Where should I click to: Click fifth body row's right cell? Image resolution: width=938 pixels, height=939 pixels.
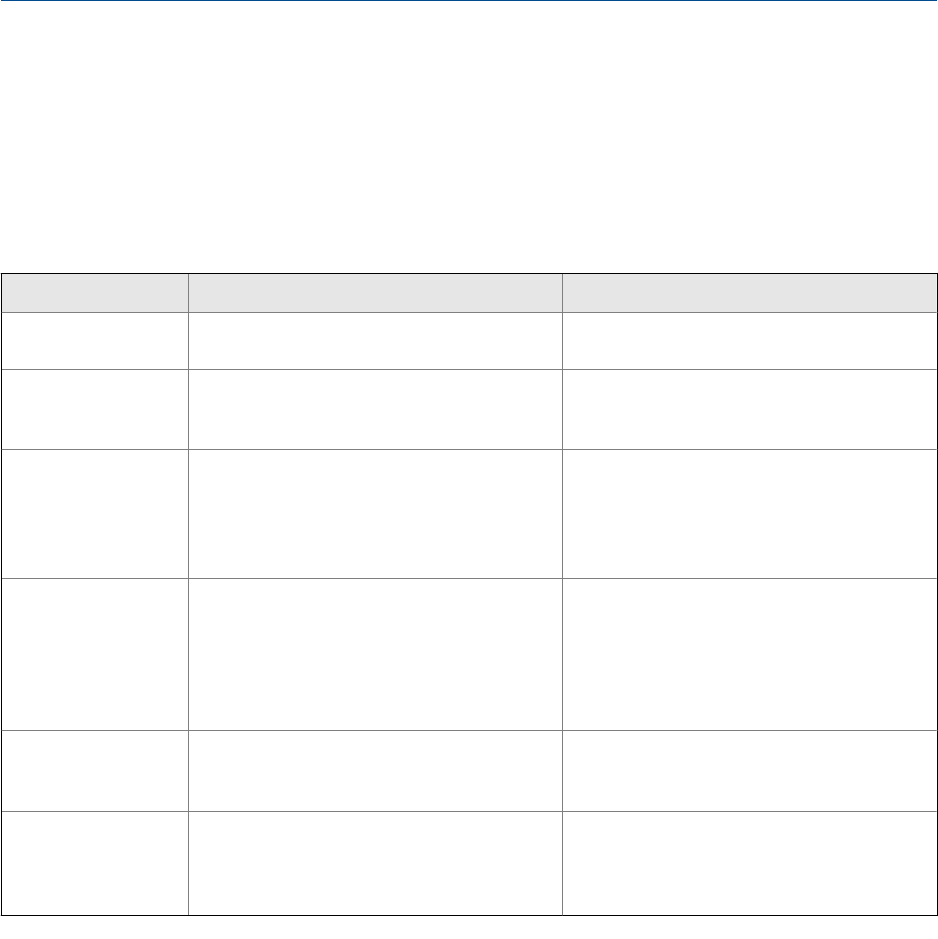tap(749, 769)
